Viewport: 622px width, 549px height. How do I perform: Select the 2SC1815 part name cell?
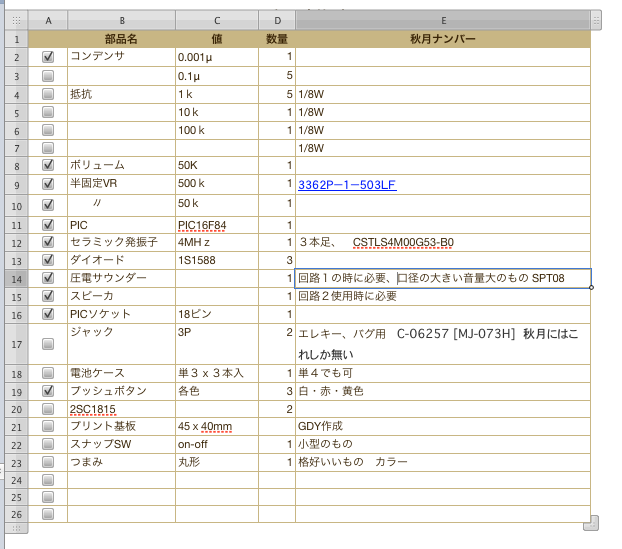point(121,409)
